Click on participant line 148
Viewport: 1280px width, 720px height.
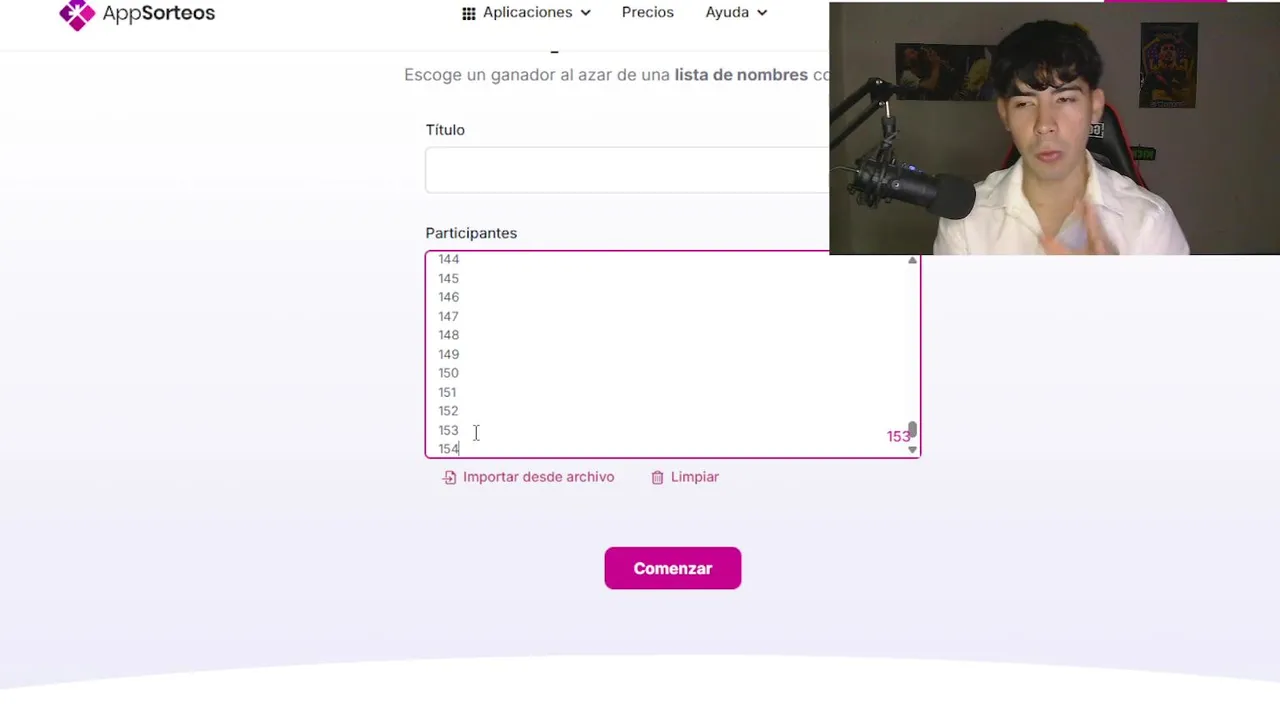coord(448,335)
